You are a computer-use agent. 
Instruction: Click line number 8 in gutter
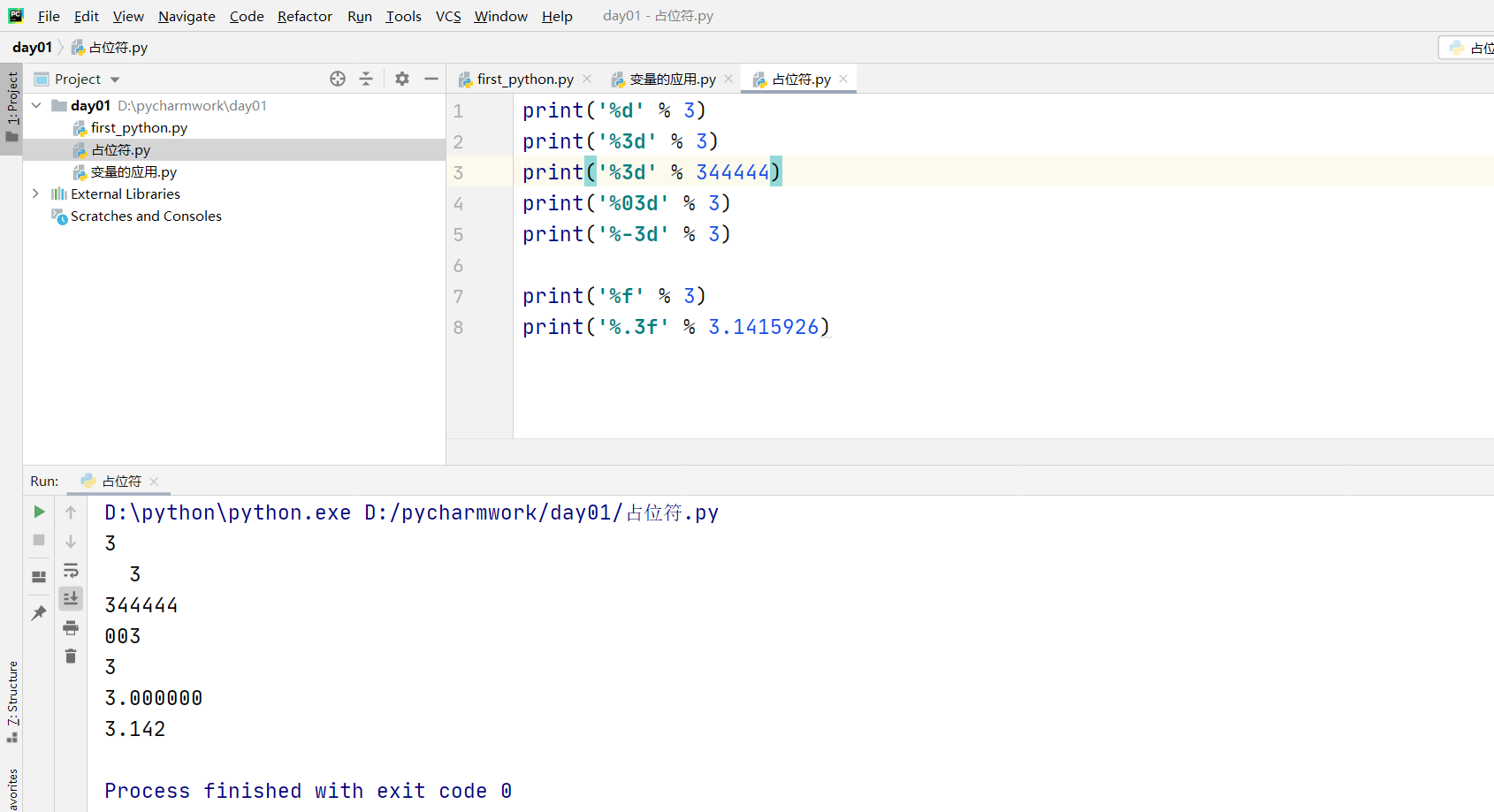click(458, 327)
